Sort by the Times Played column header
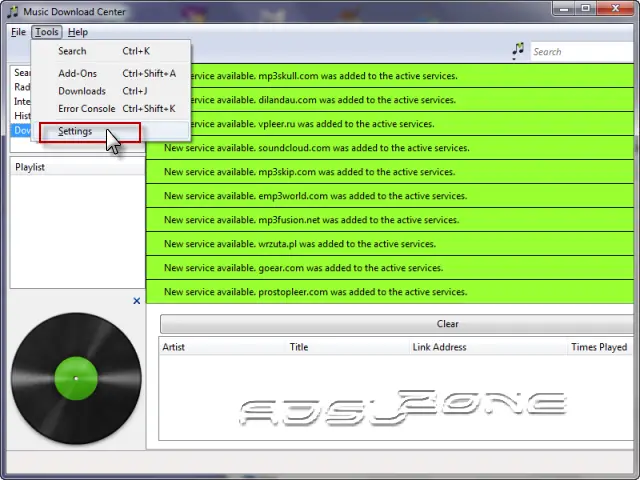 pos(600,347)
